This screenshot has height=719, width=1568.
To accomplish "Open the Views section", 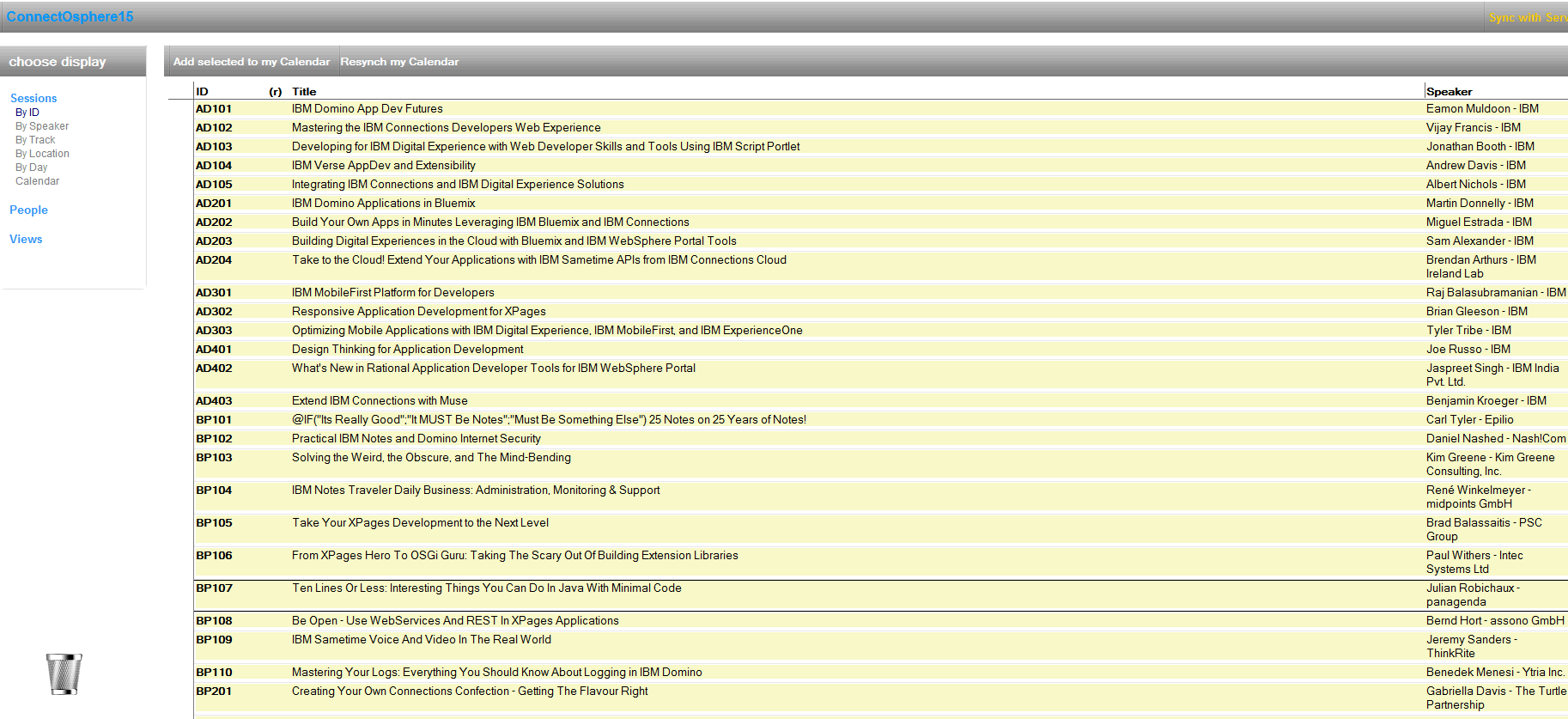I will pyautogui.click(x=26, y=239).
